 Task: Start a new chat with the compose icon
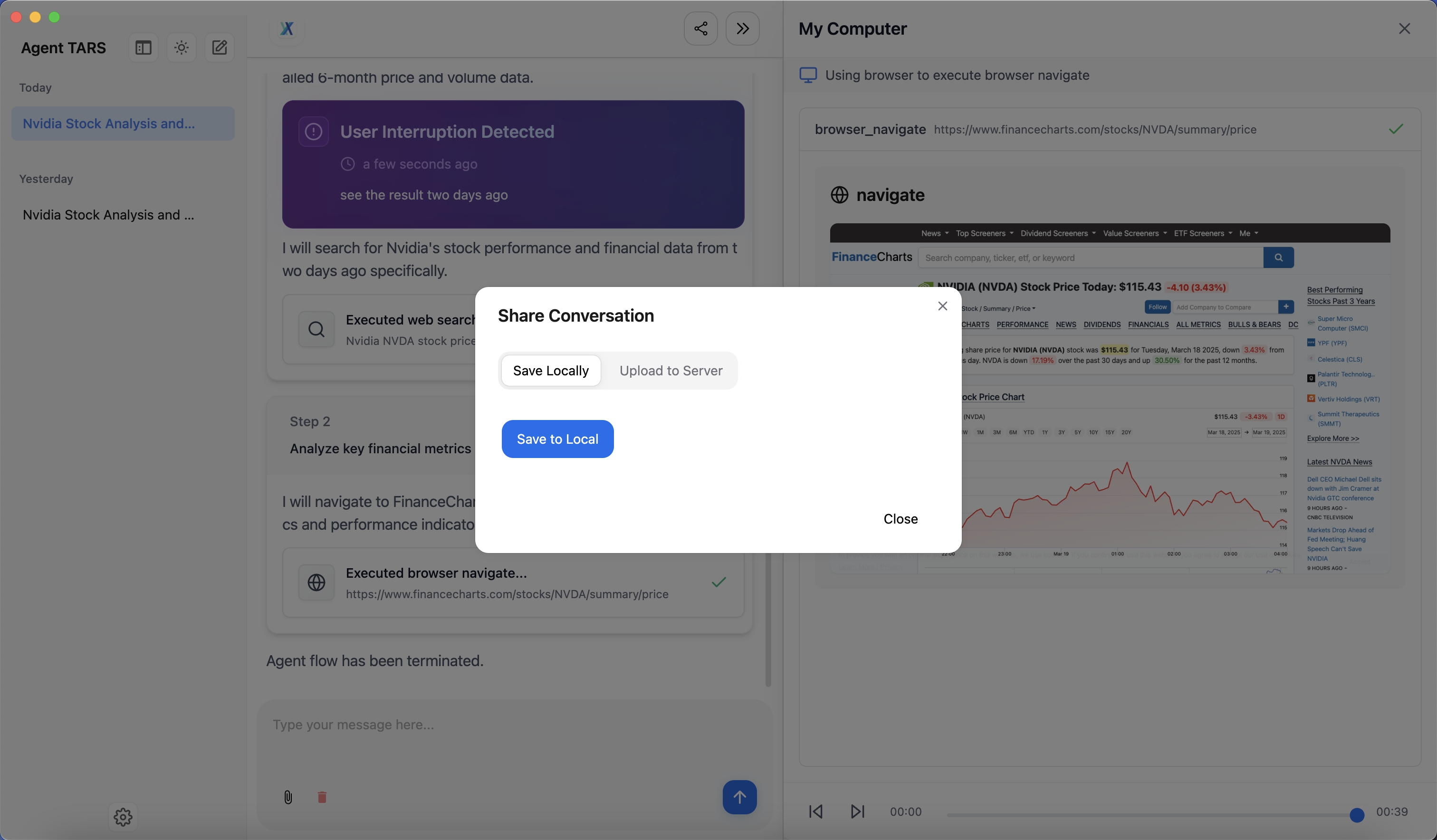point(220,48)
